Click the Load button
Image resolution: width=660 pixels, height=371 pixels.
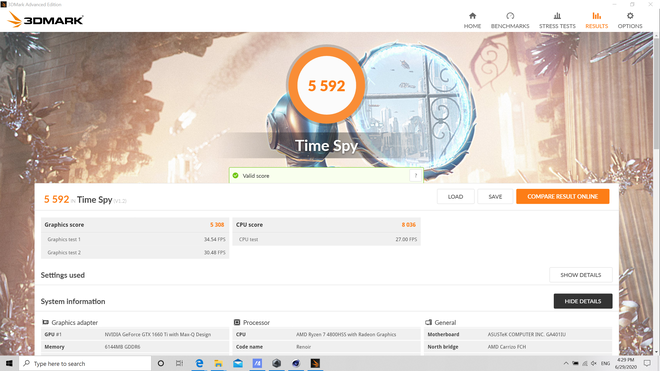tap(455, 197)
